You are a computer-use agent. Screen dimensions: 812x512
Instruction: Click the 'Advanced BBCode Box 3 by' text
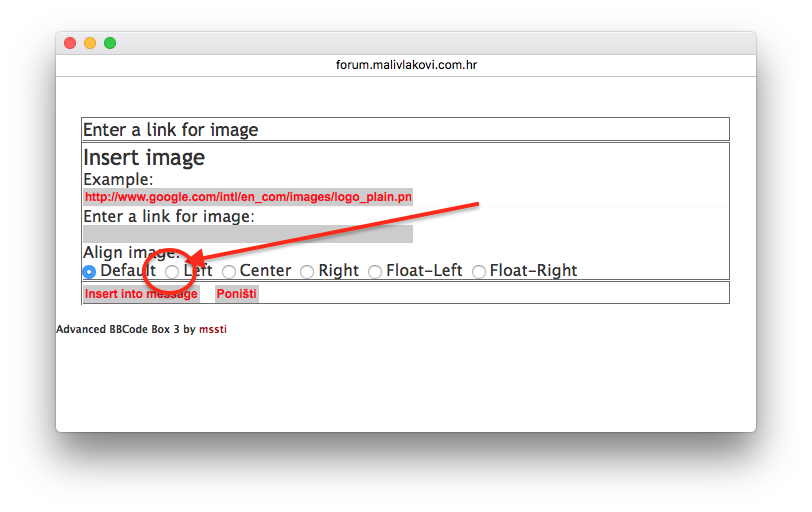click(x=126, y=329)
